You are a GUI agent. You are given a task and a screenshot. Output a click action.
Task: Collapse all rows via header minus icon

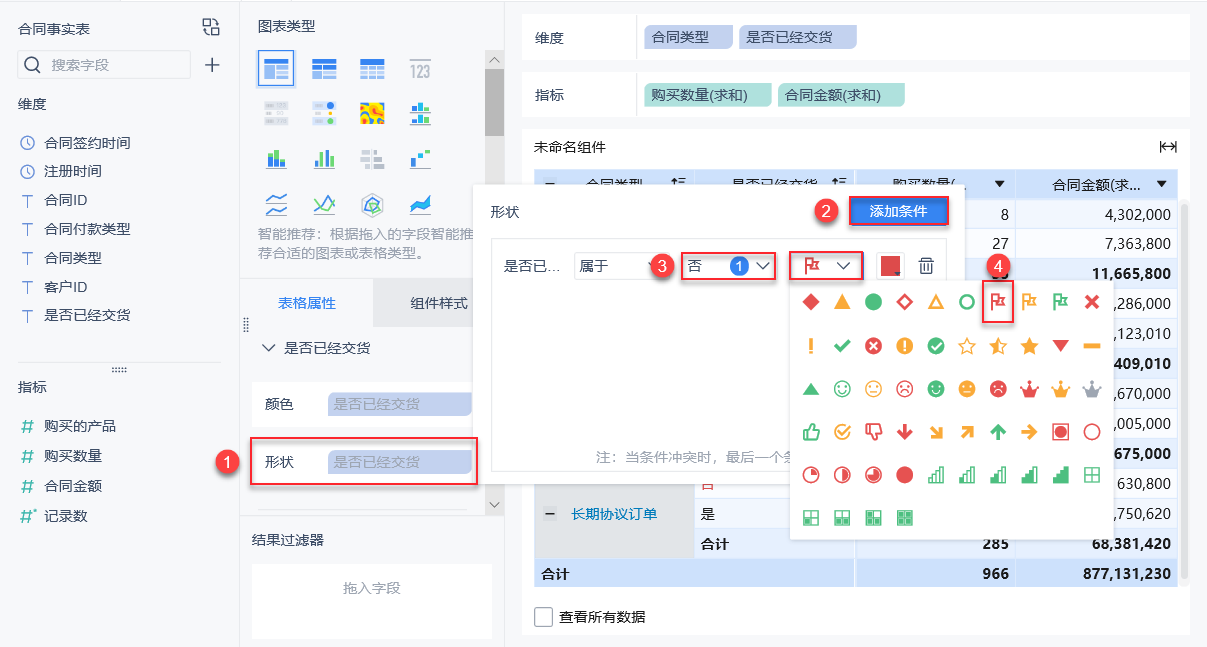coord(550,184)
